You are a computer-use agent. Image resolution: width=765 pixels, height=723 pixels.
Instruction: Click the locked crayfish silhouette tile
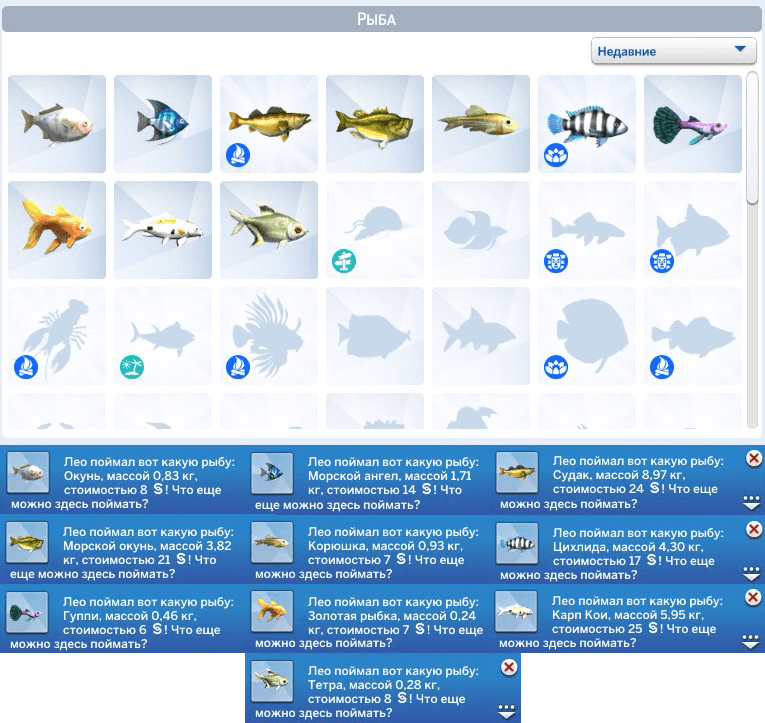click(x=57, y=336)
